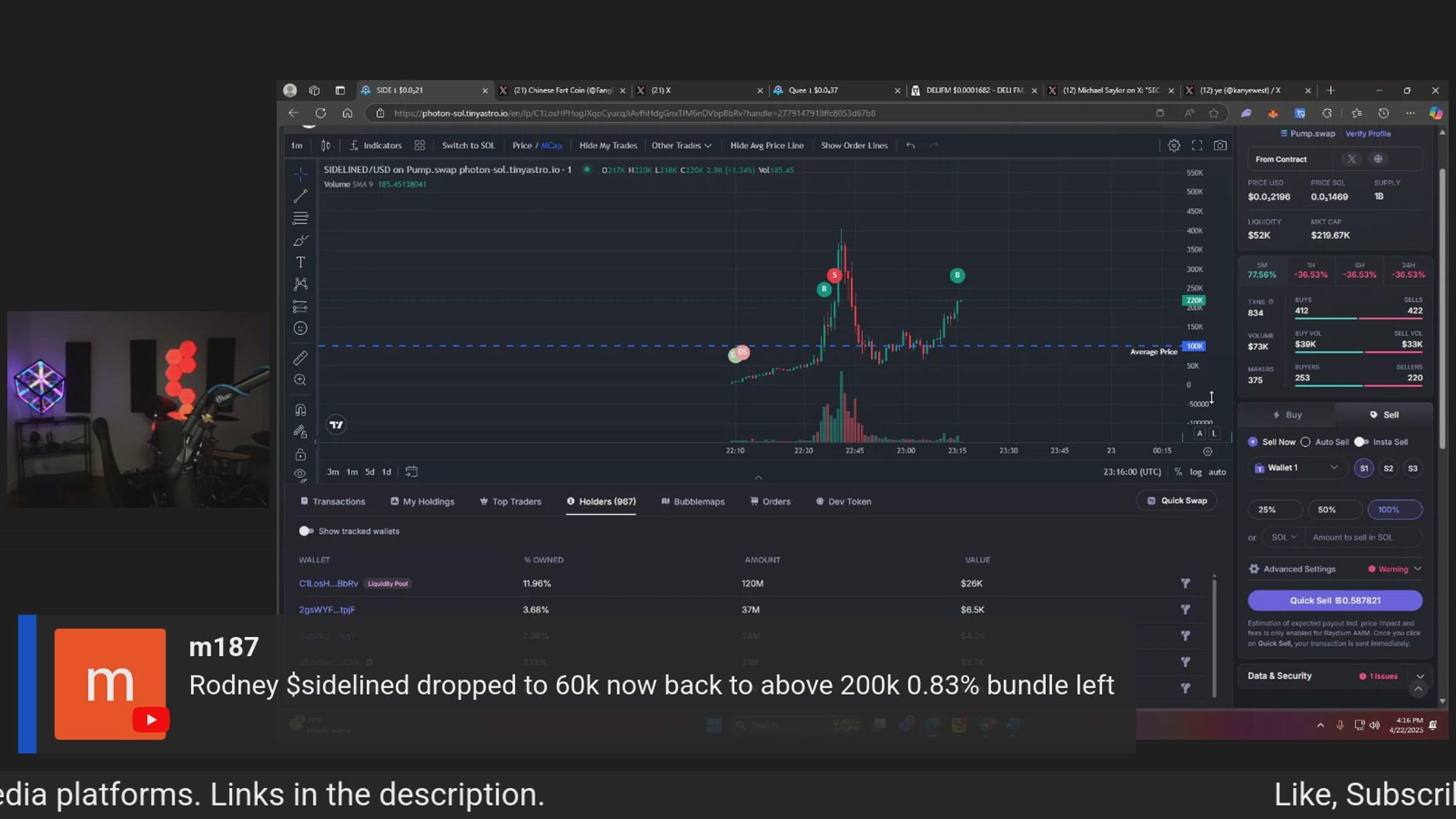Filter the C1LosH...BbRv liquidity pool row
Screen dimensions: 1456x819
[1185, 583]
